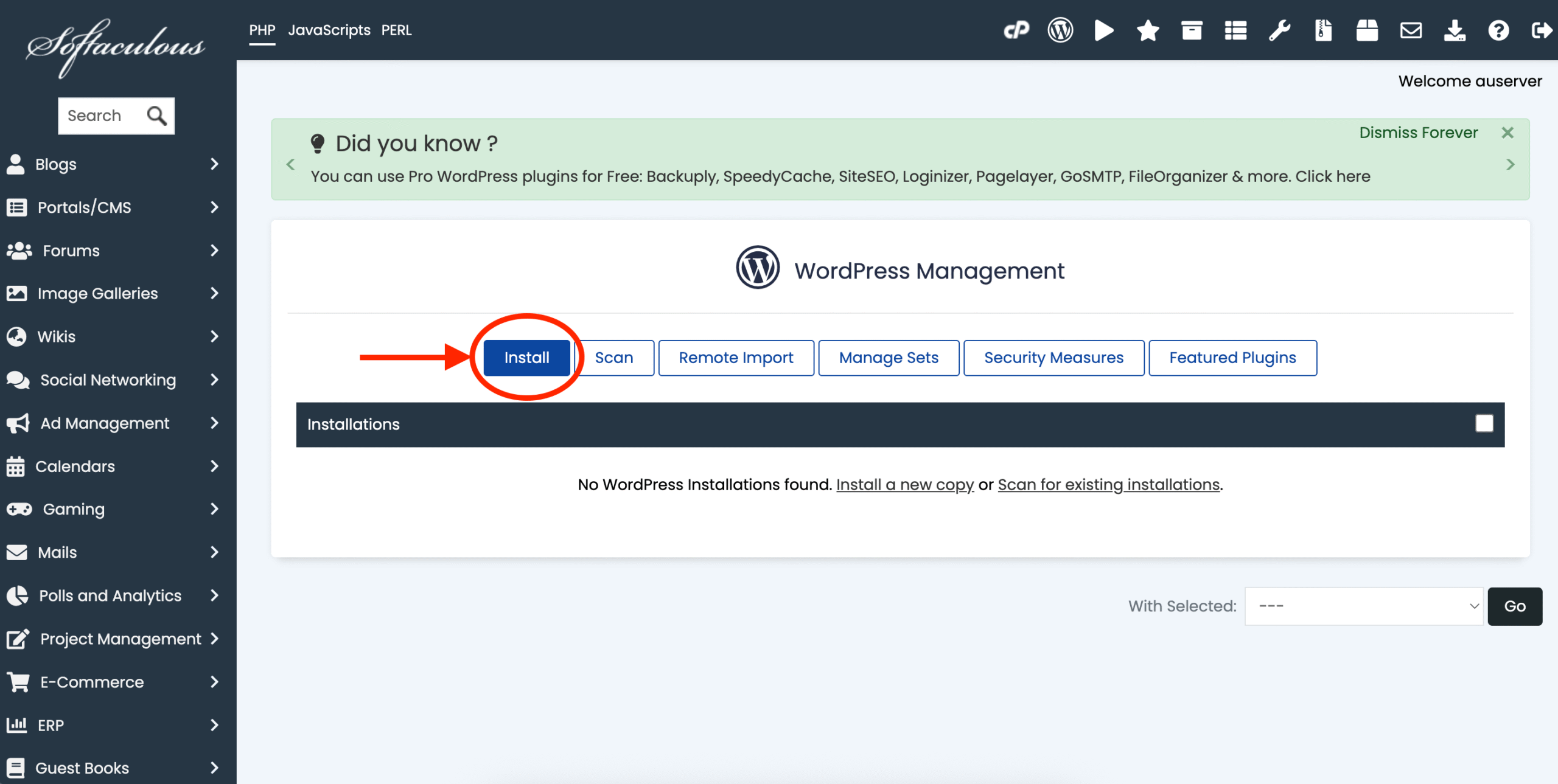Open settings wrench icon
1558x784 pixels.
[1279, 30]
